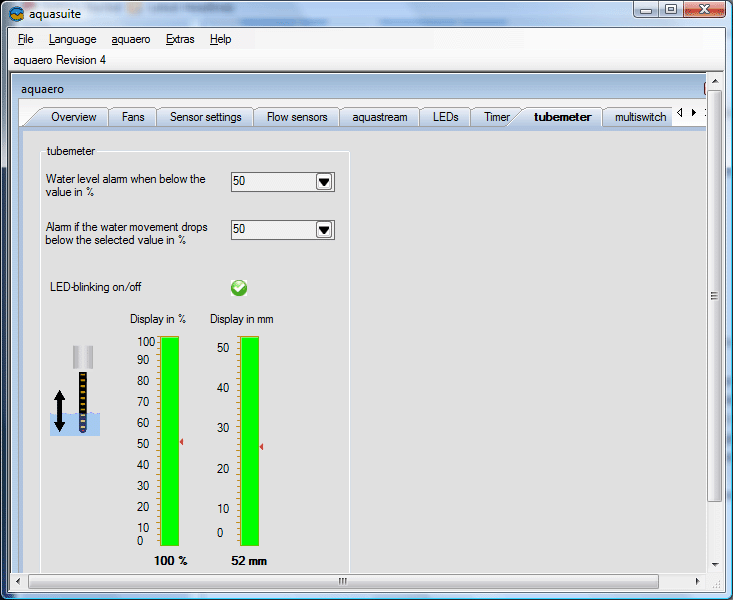Switch to the LEDs tab
The width and height of the screenshot is (733, 600).
pyautogui.click(x=446, y=117)
